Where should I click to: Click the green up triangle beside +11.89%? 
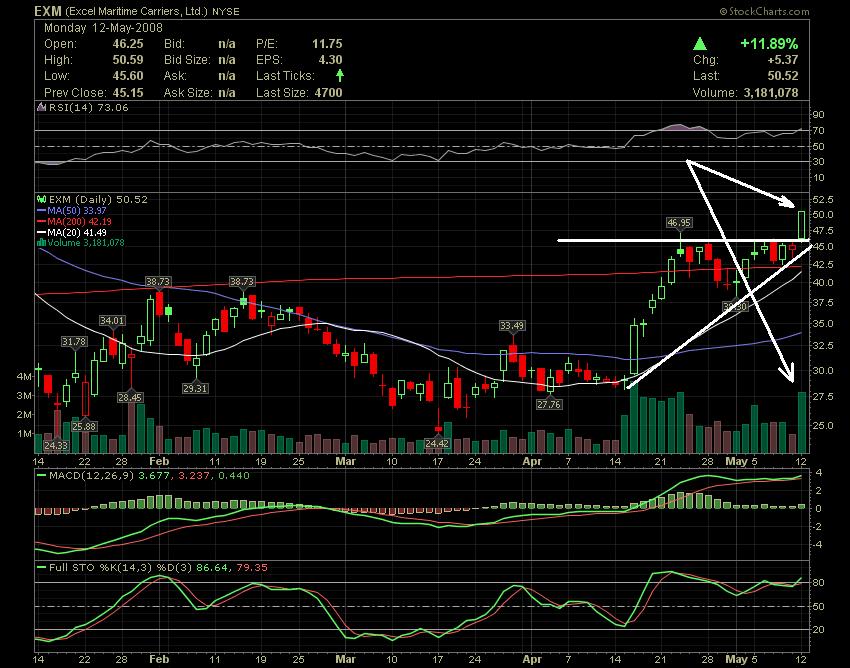pyautogui.click(x=700, y=44)
